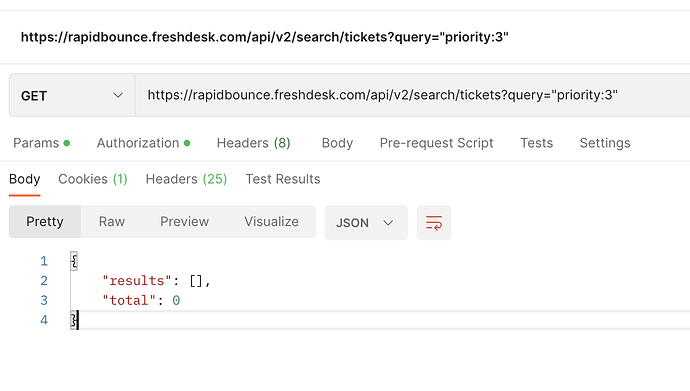Click the empty results array brackets

pos(196,281)
